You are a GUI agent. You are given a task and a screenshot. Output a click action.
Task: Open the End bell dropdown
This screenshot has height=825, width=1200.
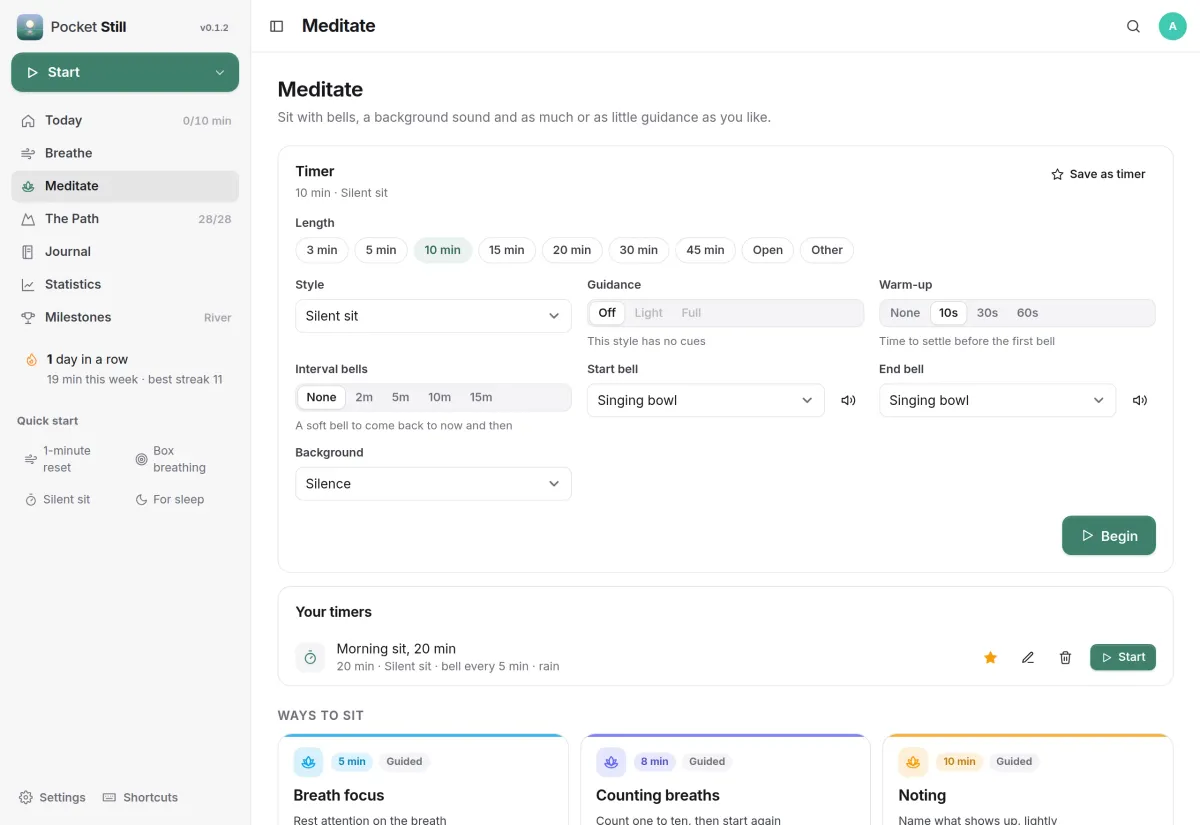(x=997, y=400)
